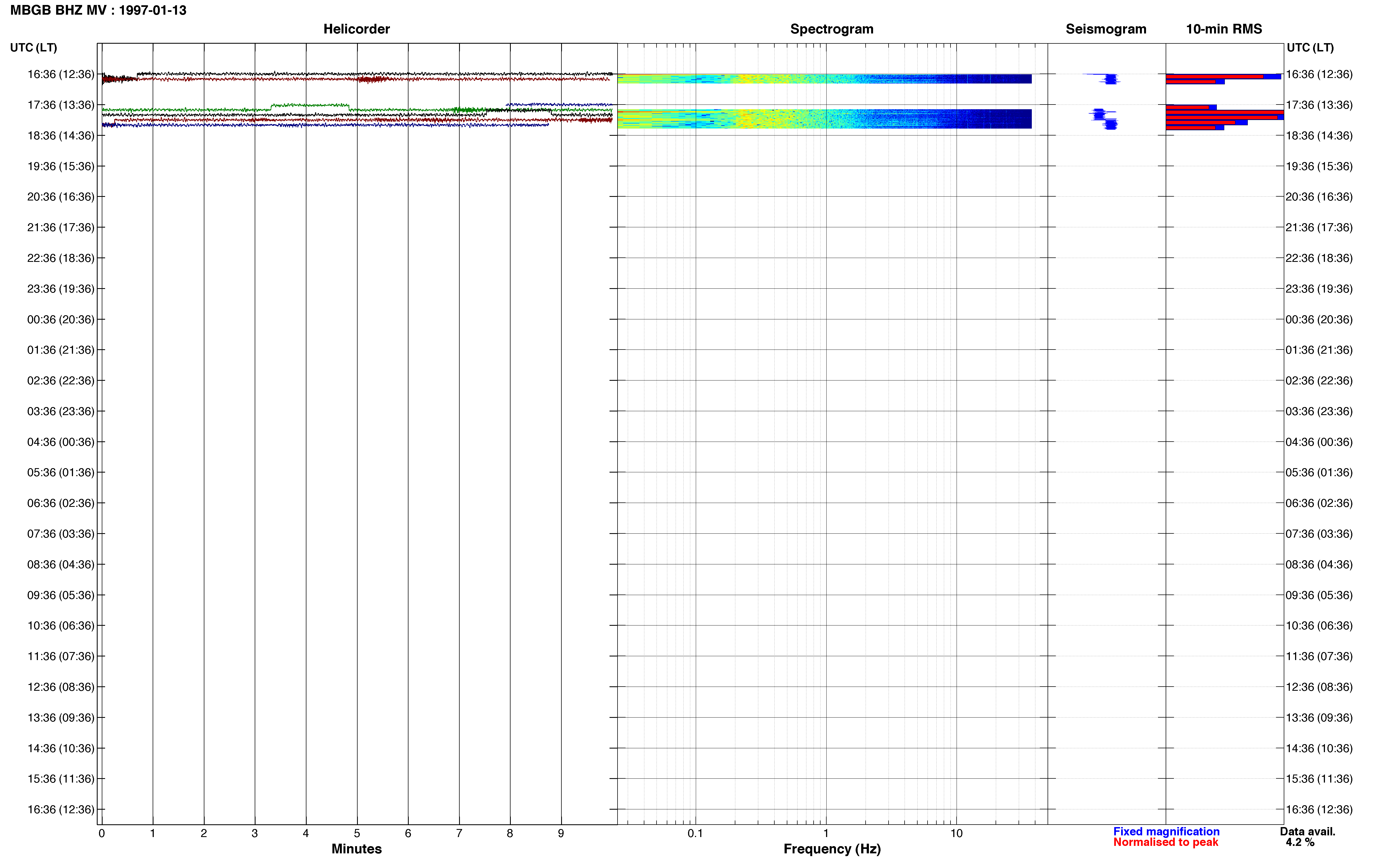Click the left '05:36 (01:36)' time label

point(61,473)
